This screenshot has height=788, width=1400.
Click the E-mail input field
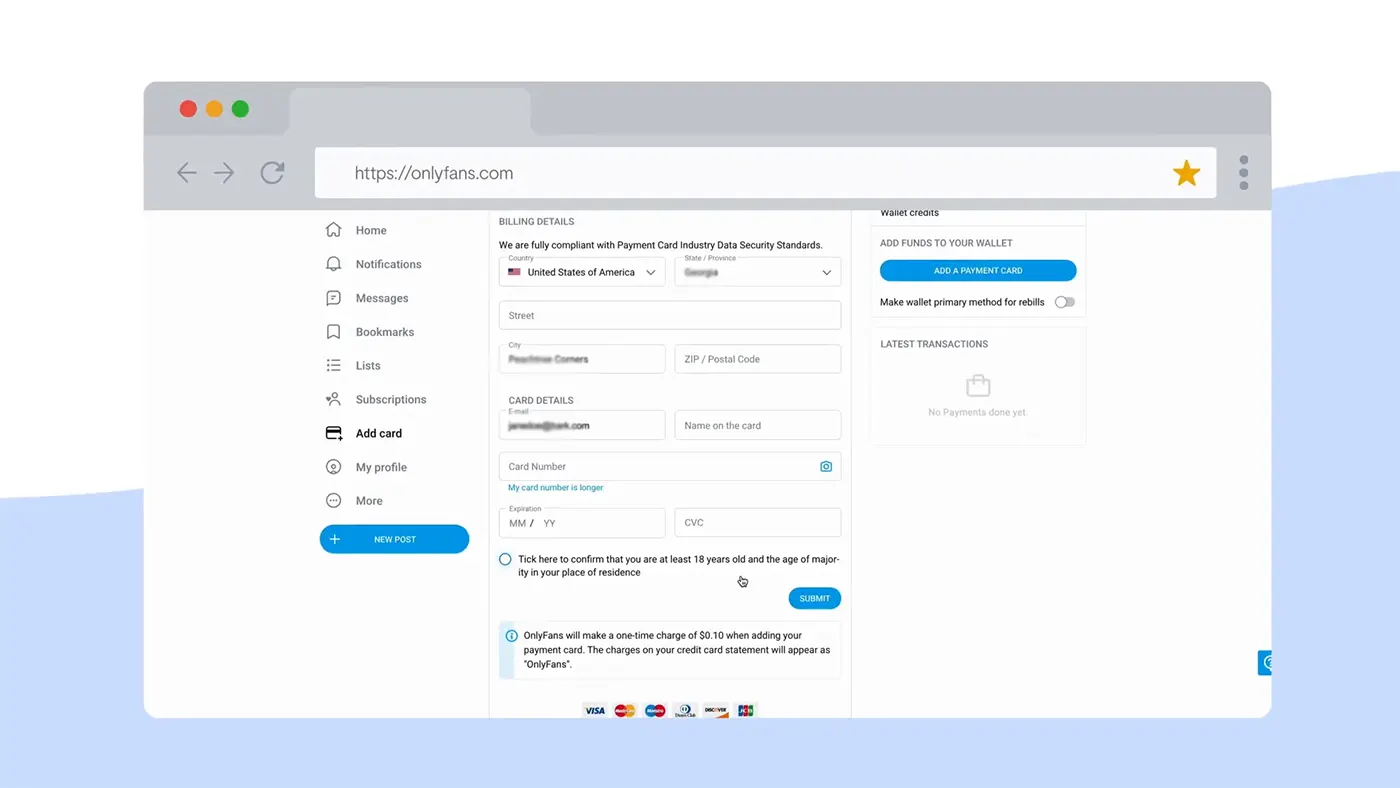(x=582, y=425)
